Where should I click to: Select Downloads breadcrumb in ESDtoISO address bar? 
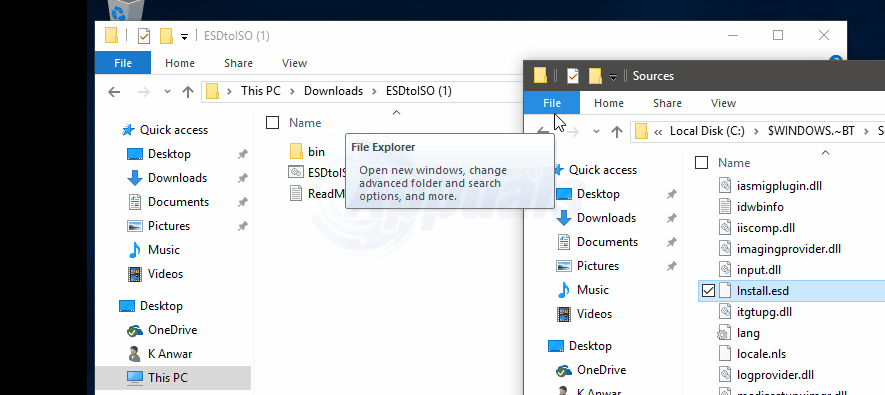[333, 91]
